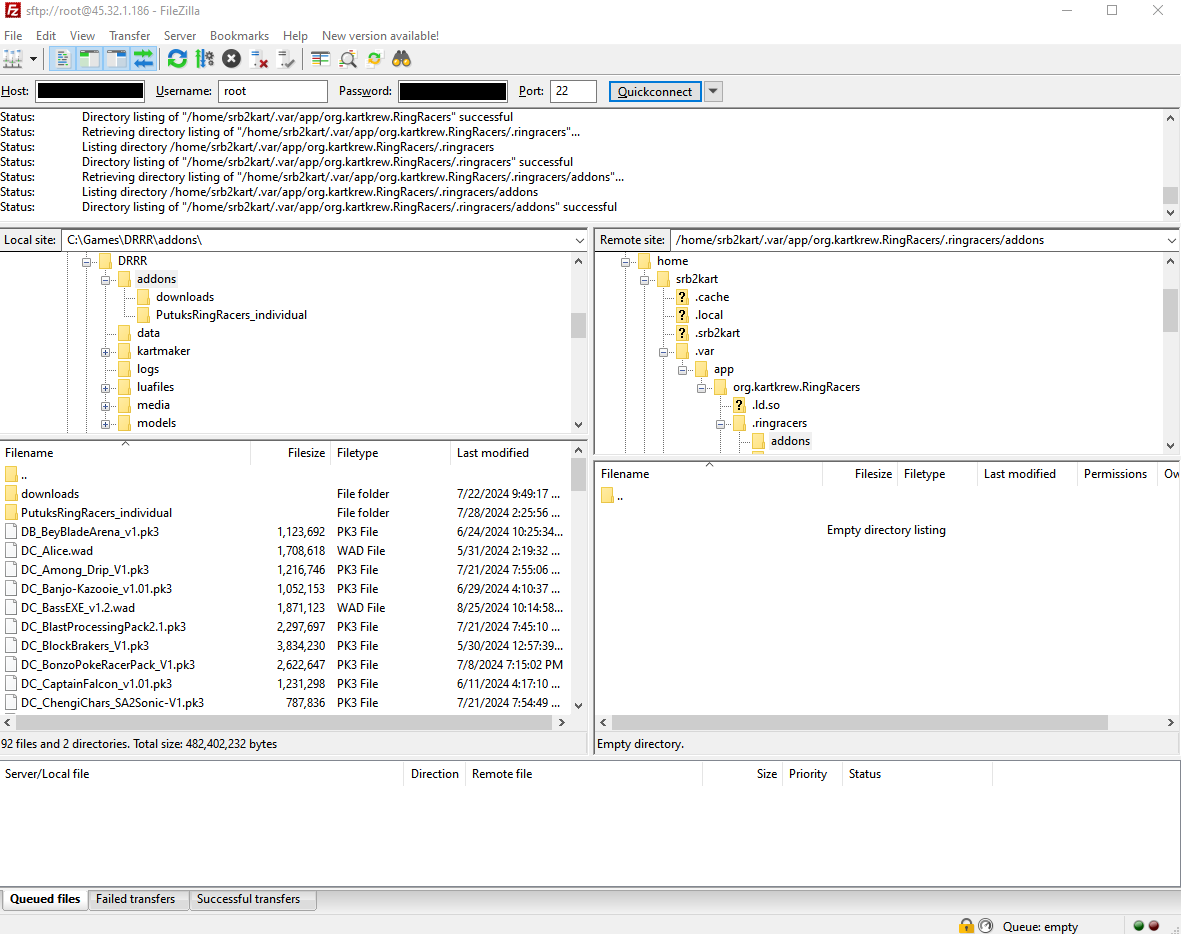Collapse the .var folder in remote tree
Screen dimensions: 1181x934
click(664, 352)
